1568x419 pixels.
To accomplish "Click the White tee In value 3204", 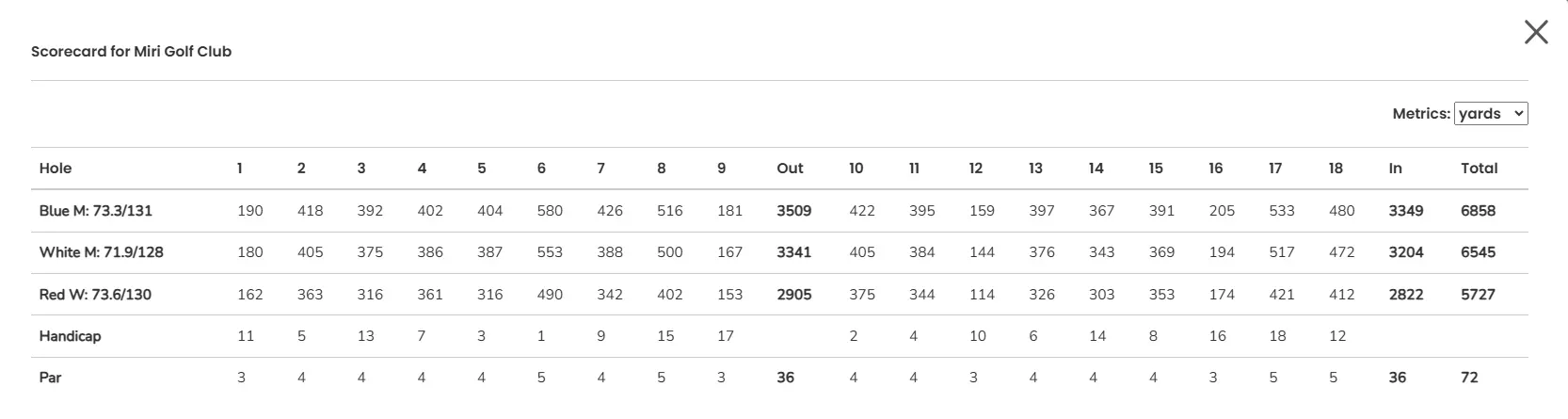I will pos(1405,252).
